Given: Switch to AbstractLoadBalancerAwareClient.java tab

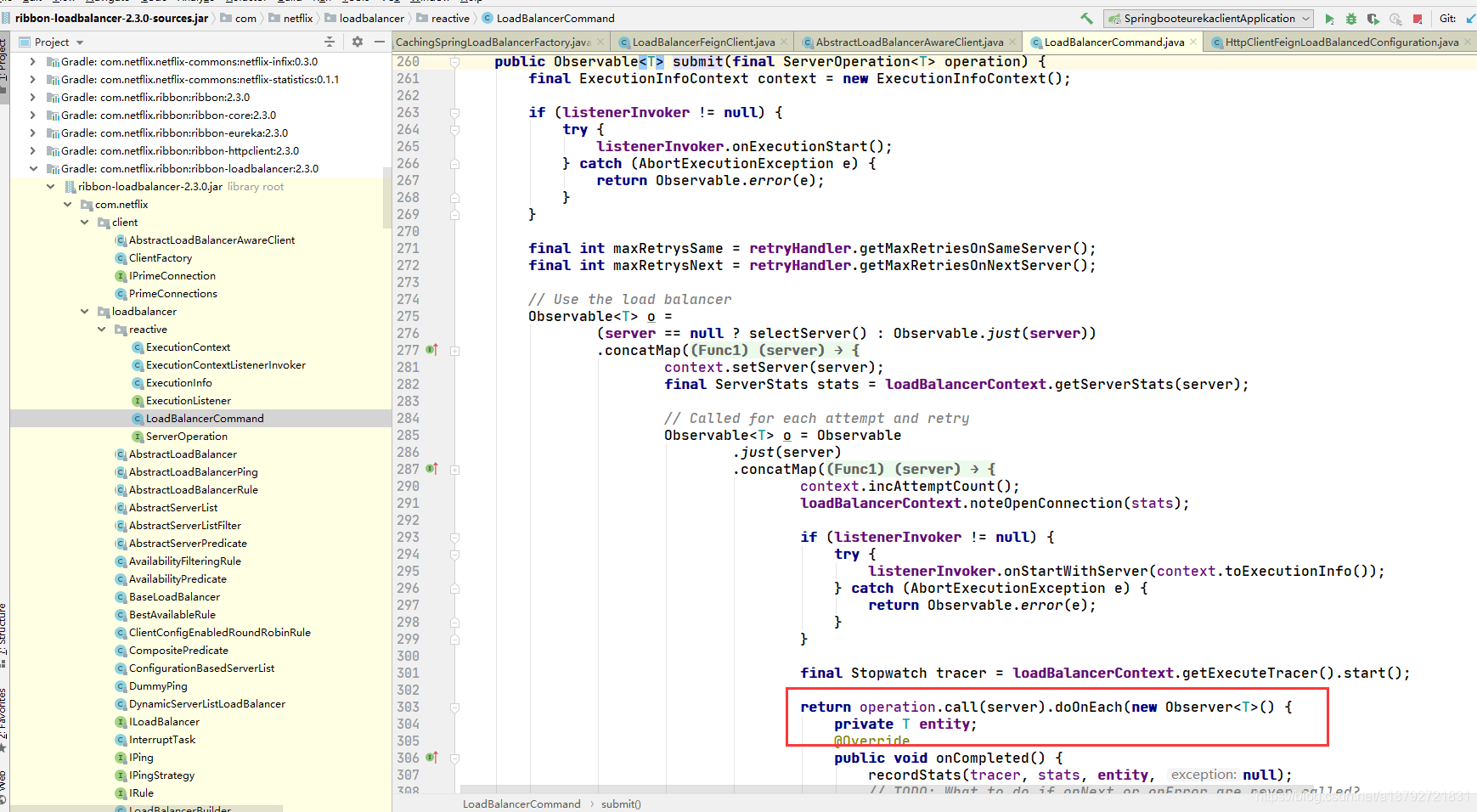Looking at the screenshot, I should tap(910, 42).
